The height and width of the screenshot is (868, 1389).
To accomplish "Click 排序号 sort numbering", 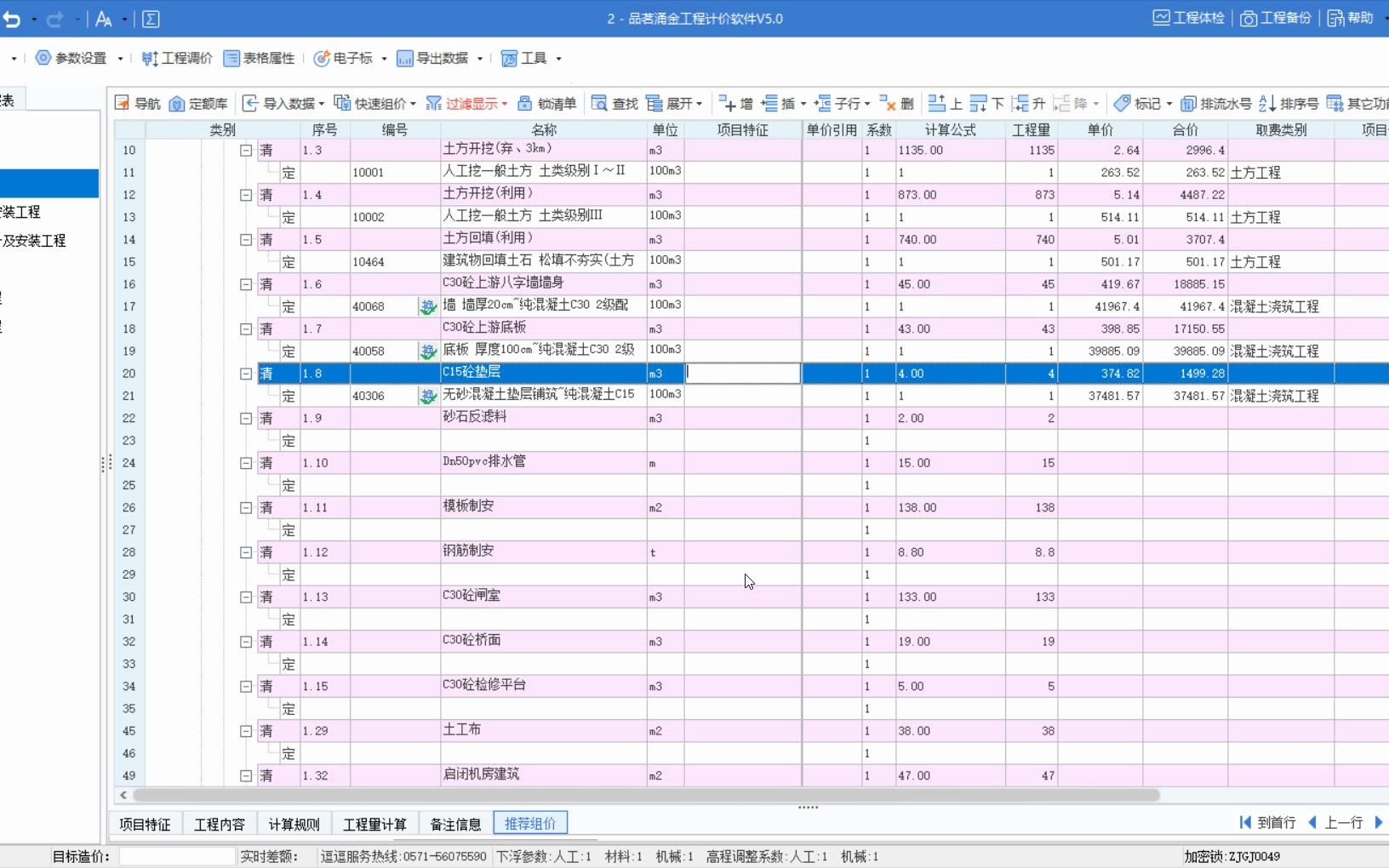I will (1289, 103).
